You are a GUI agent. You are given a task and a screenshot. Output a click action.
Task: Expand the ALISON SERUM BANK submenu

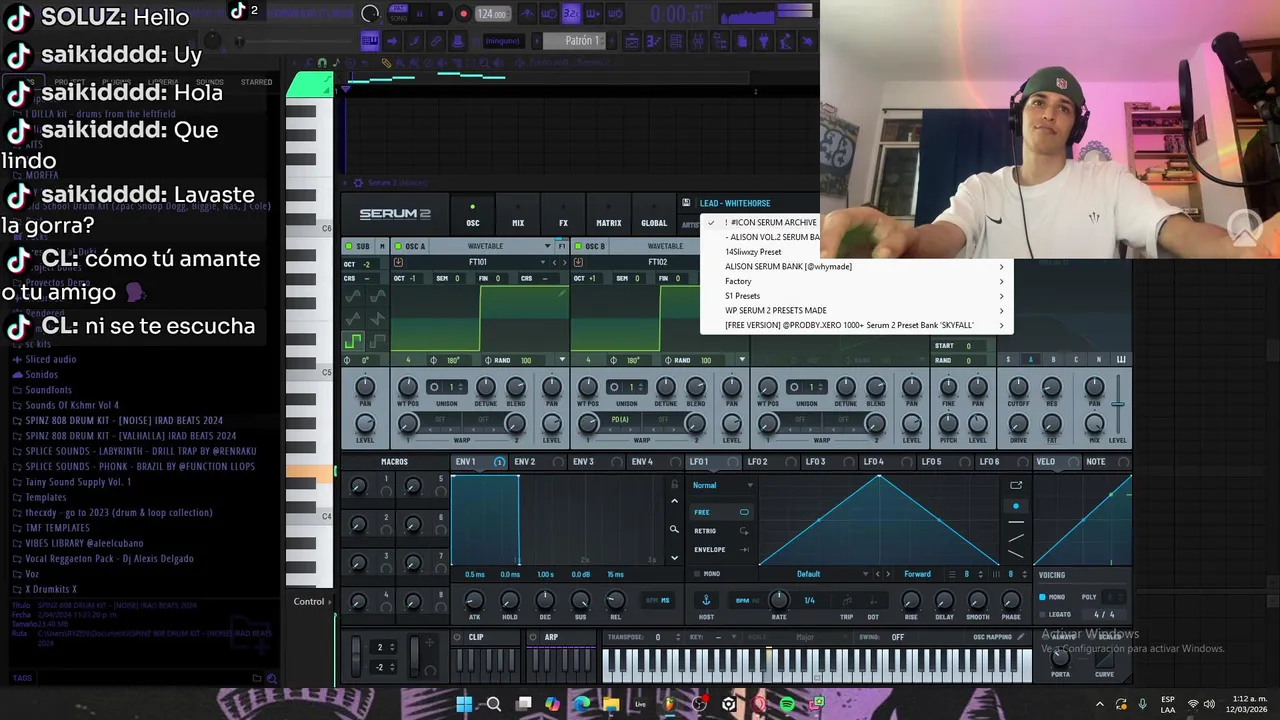(x=856, y=267)
